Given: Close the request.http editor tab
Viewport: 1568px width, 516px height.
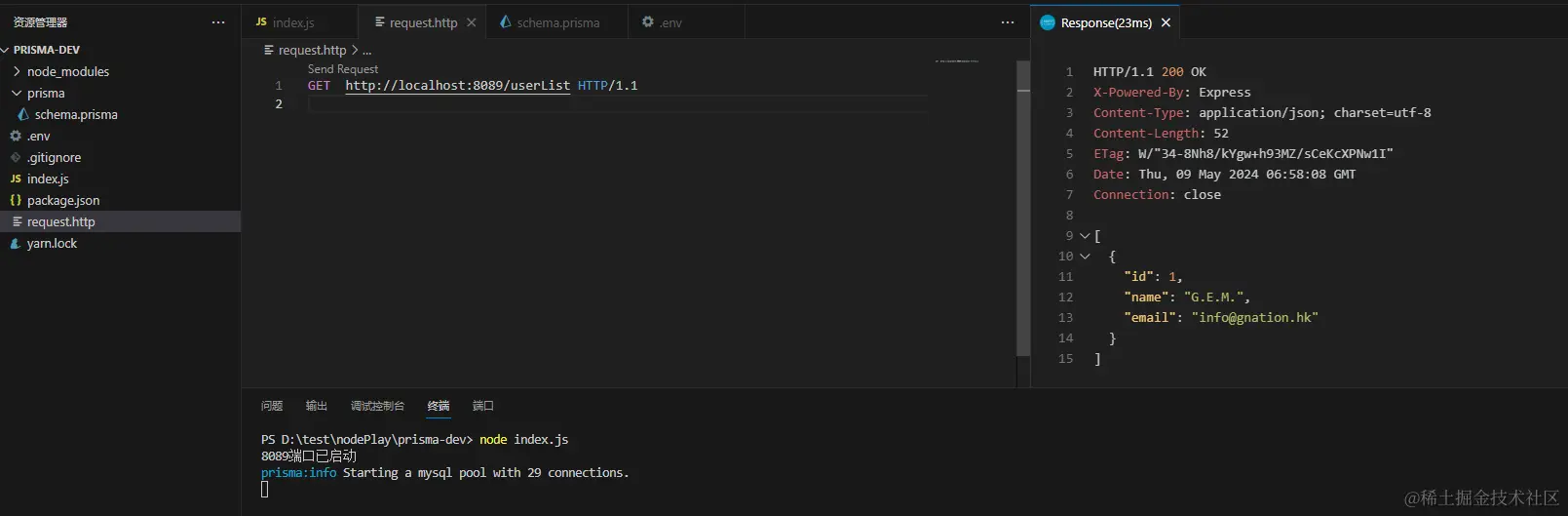Looking at the screenshot, I should 472,22.
